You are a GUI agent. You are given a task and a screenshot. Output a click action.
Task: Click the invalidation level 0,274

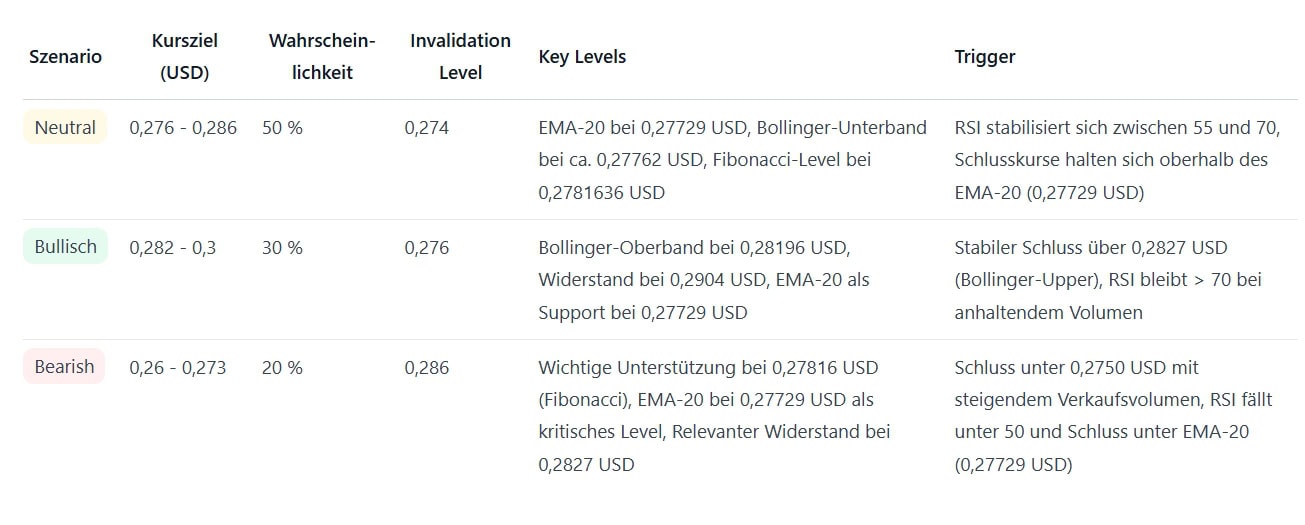pos(427,128)
